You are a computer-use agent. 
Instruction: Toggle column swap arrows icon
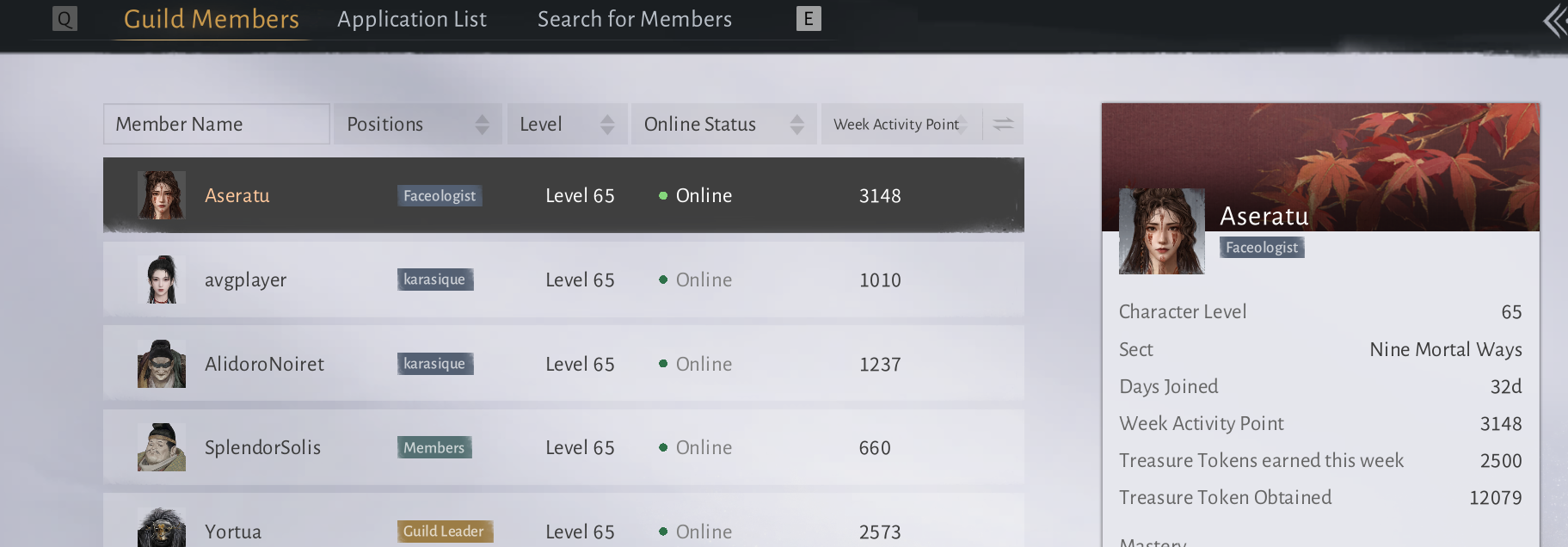point(1003,124)
